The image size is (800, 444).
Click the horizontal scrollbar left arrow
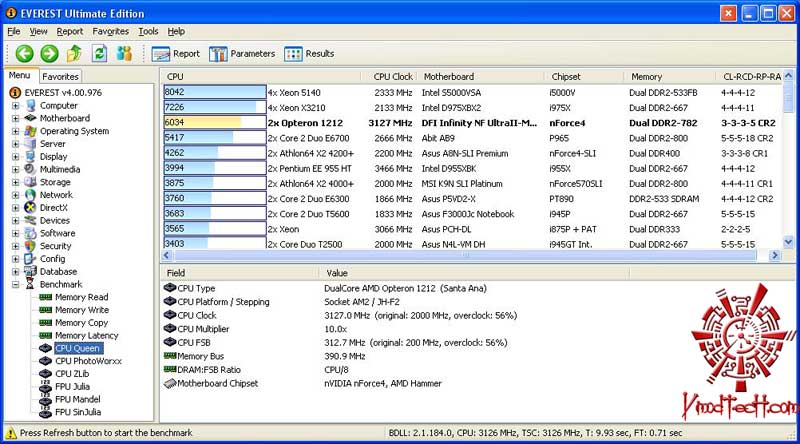pyautogui.click(x=167, y=255)
